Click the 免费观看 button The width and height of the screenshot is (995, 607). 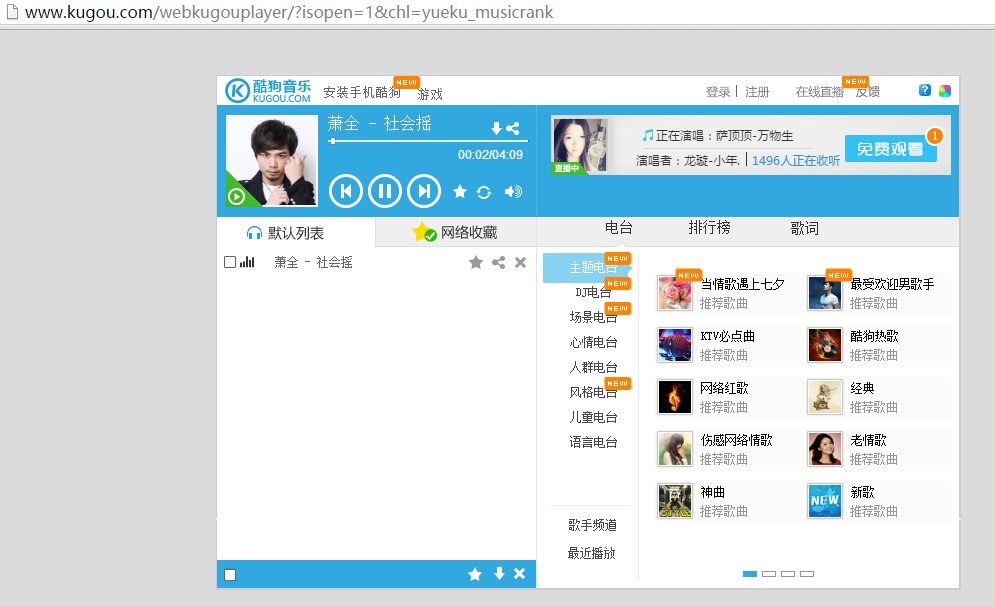tap(890, 149)
